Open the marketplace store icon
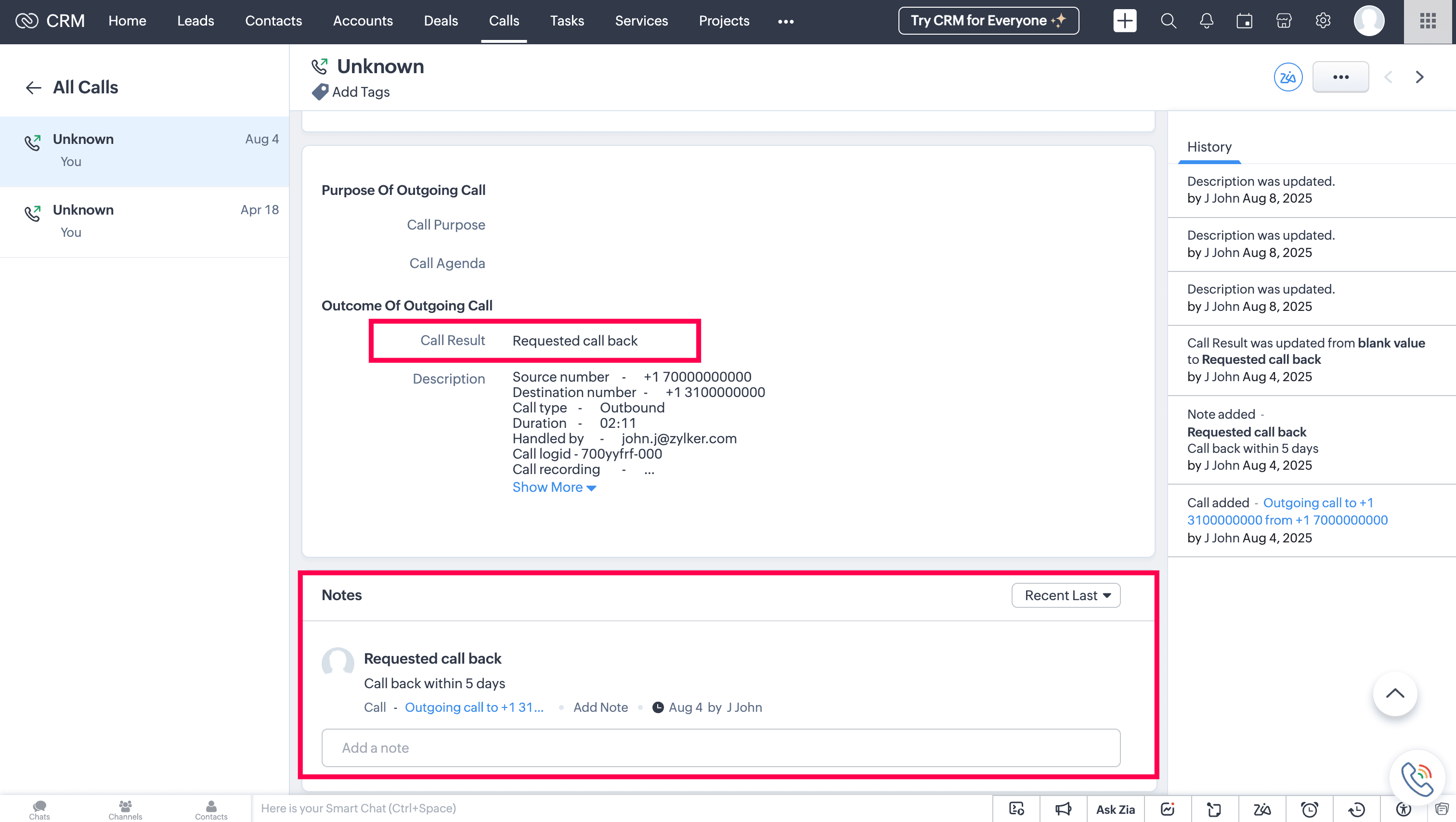 [1284, 22]
